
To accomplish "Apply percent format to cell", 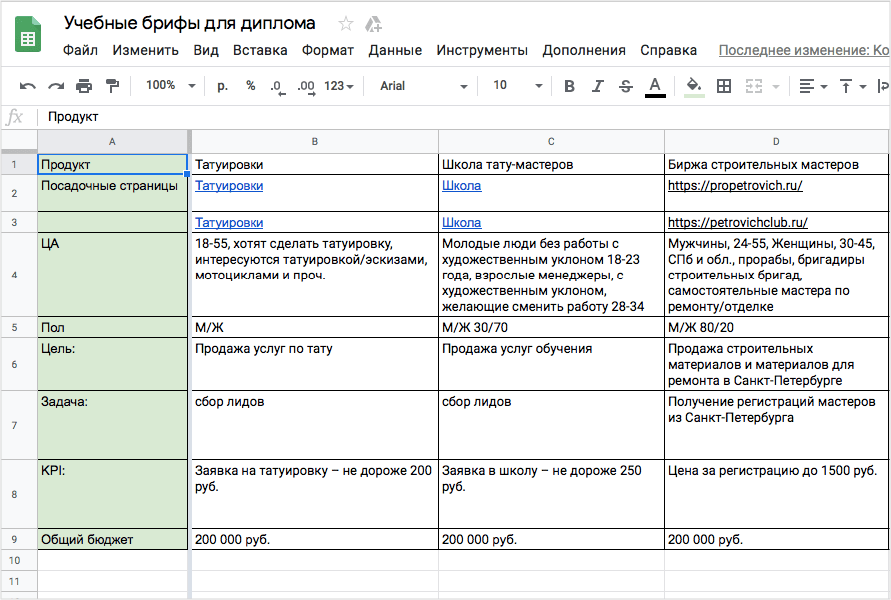I will coord(250,86).
